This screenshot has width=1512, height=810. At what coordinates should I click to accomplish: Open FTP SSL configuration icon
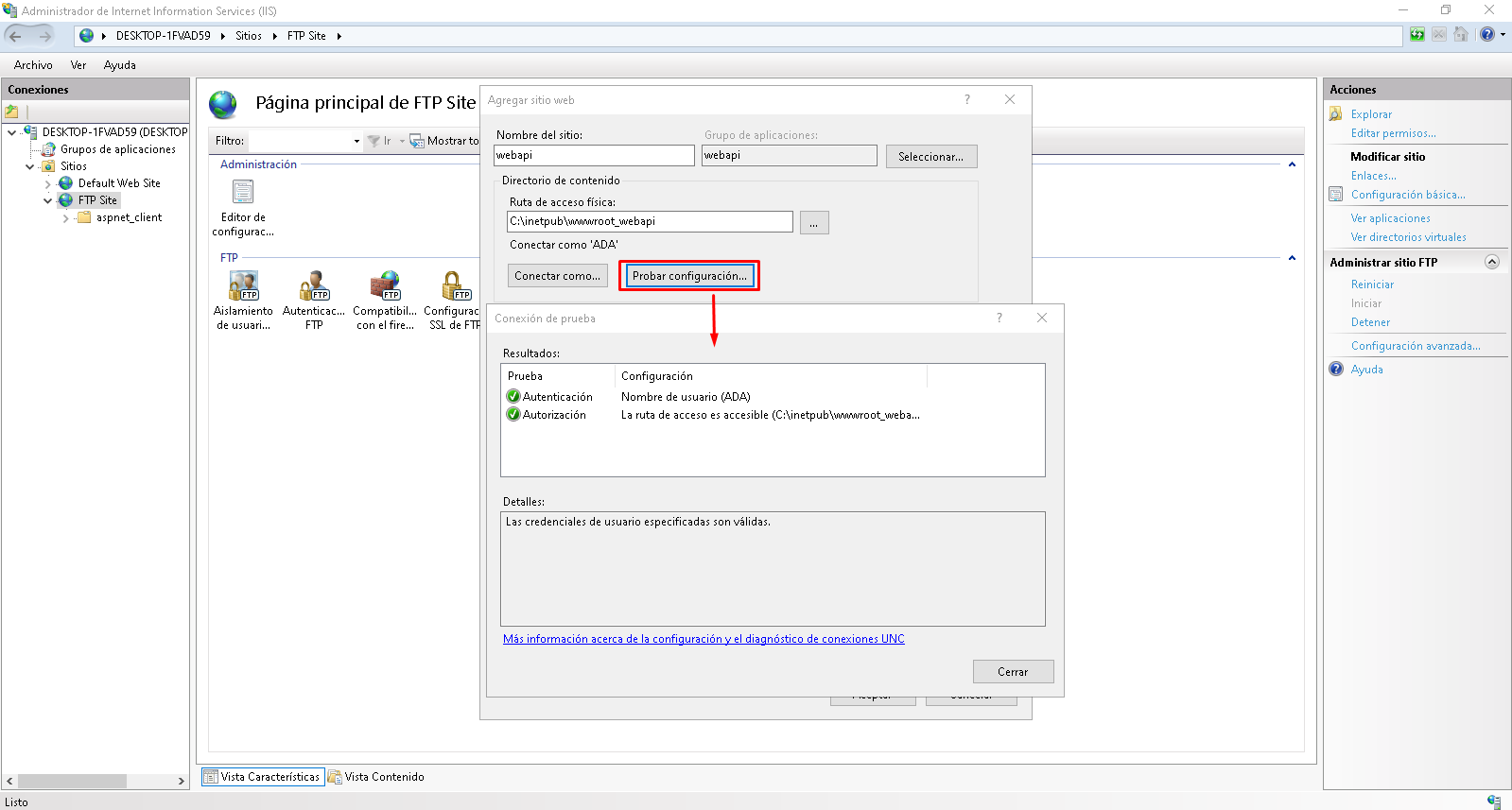(454, 285)
